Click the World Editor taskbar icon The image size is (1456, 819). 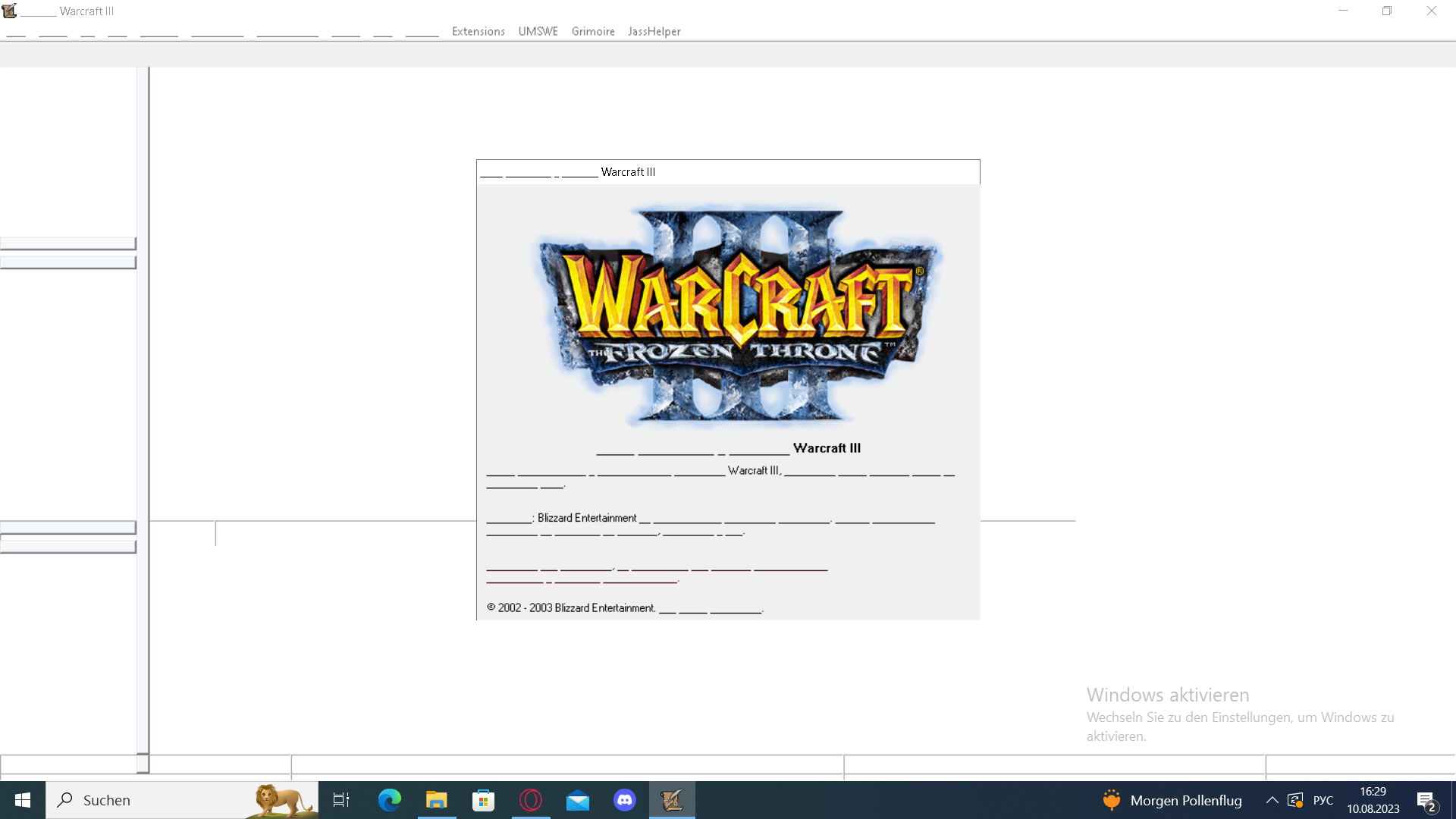(672, 800)
